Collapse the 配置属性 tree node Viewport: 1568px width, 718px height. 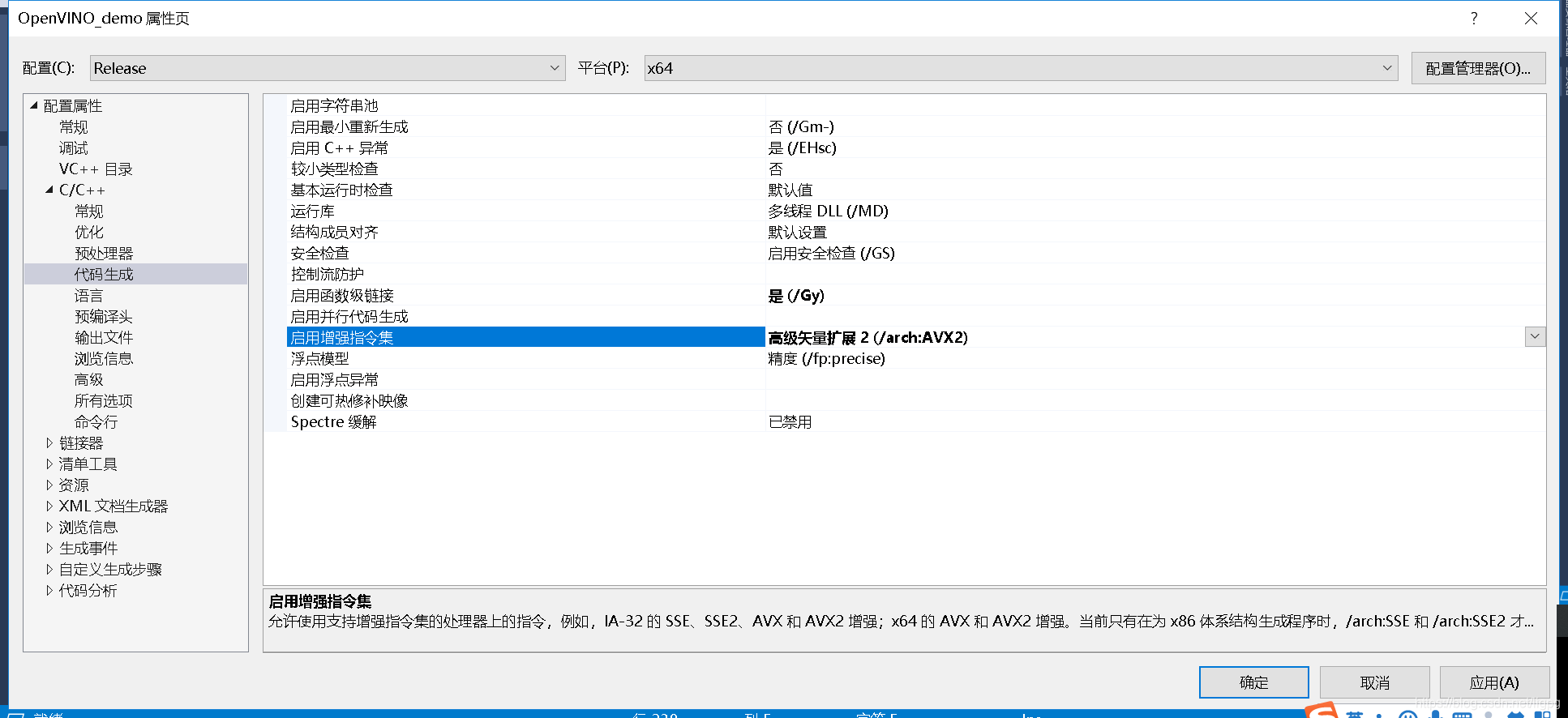click(34, 105)
